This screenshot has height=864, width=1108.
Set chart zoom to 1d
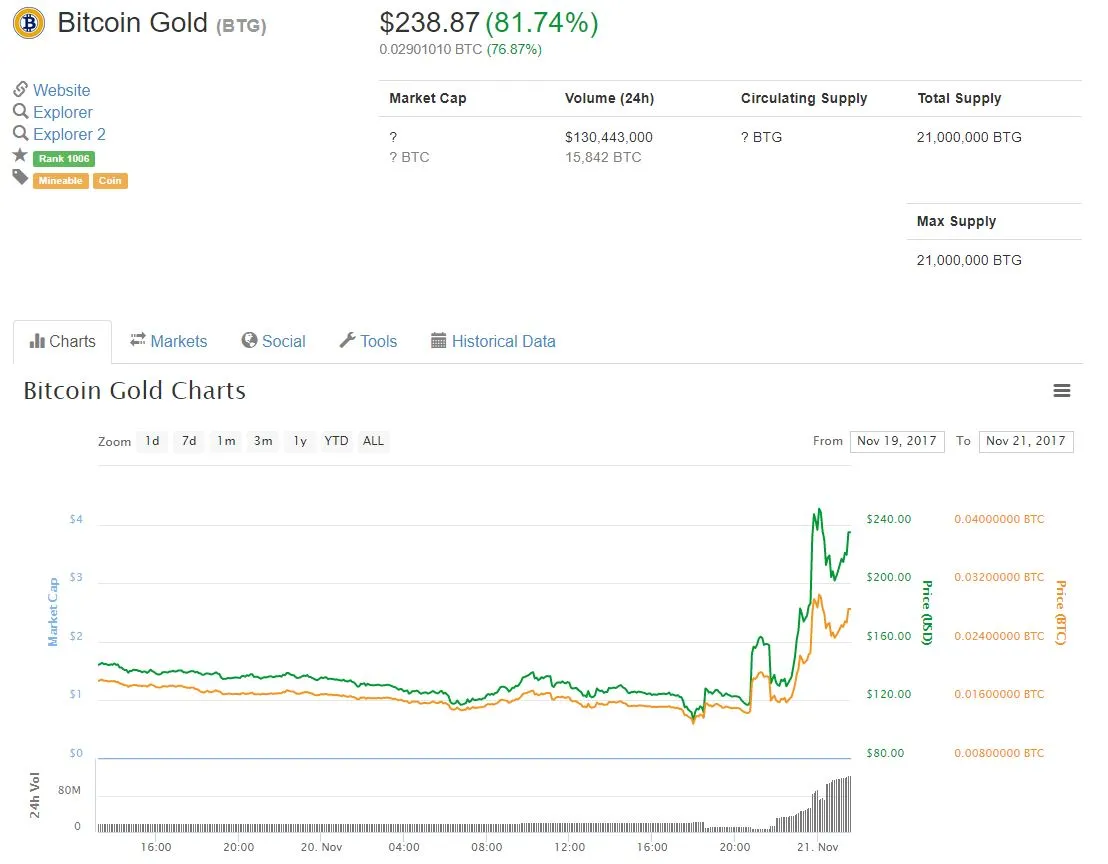152,441
